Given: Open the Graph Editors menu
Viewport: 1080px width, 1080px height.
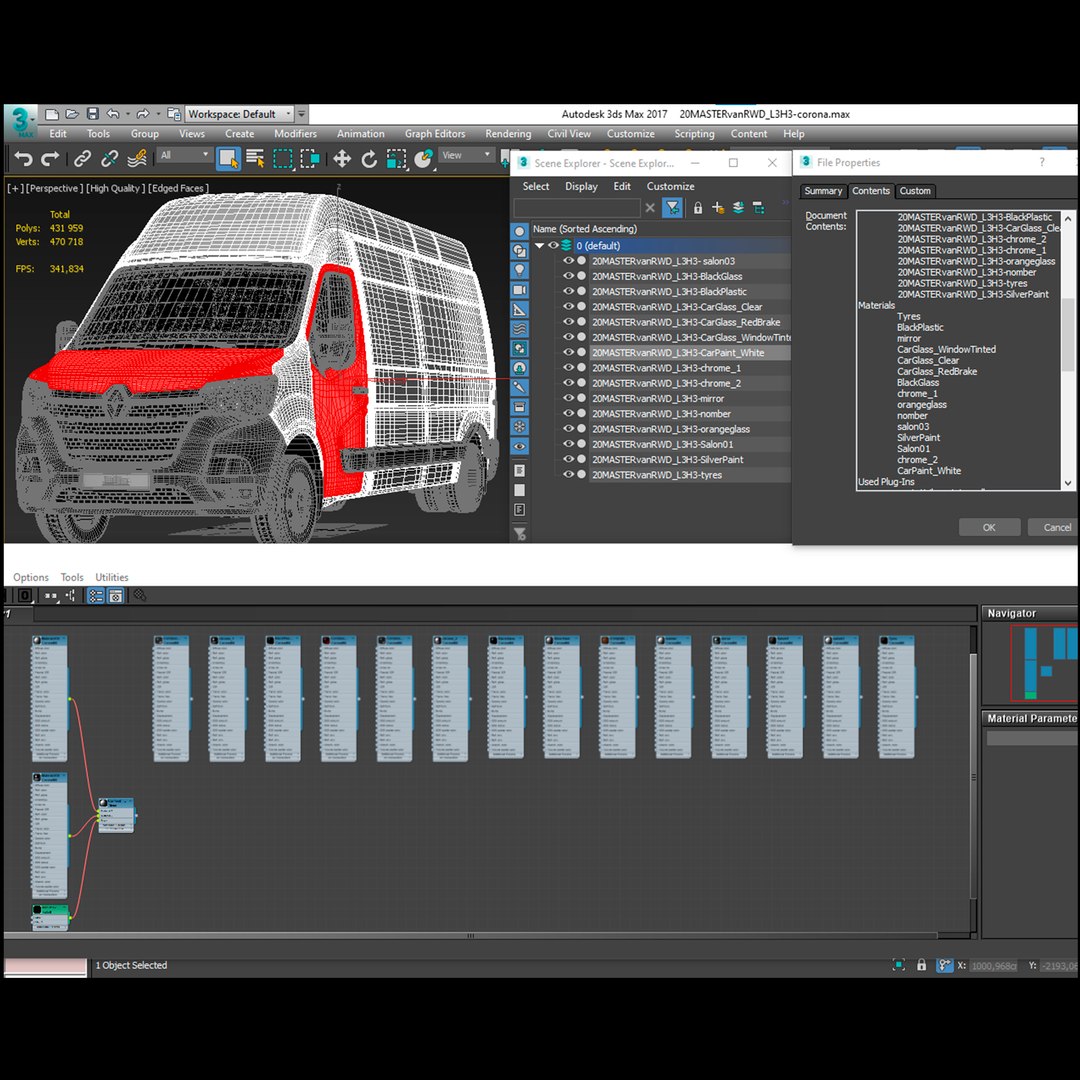Looking at the screenshot, I should click(x=435, y=134).
